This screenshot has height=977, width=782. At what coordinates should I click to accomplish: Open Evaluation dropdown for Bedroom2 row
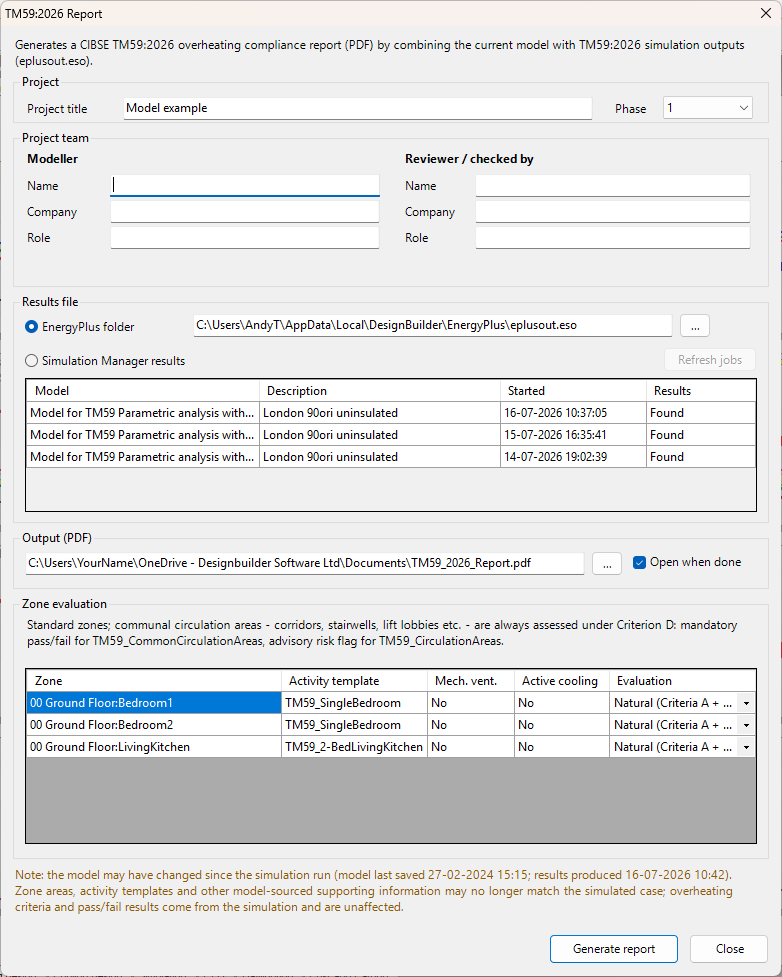pyautogui.click(x=746, y=725)
